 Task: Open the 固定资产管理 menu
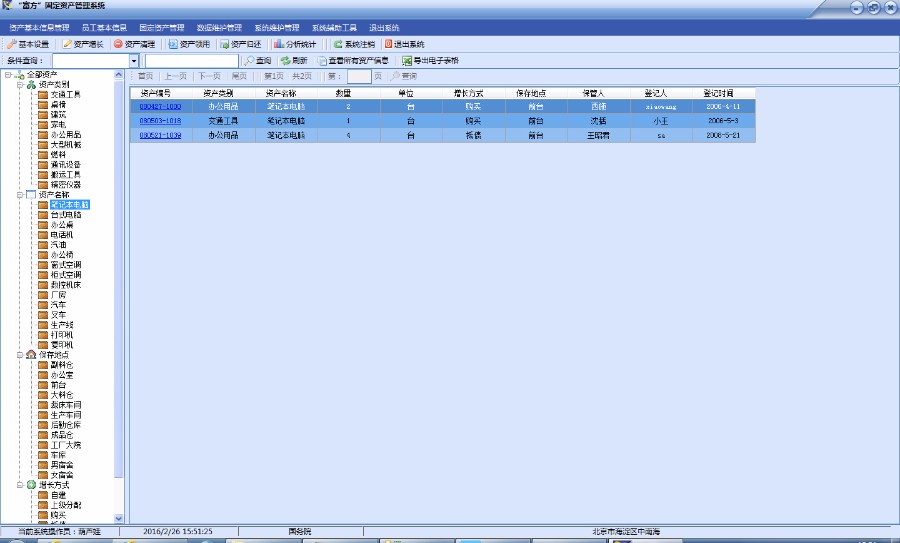pos(162,28)
